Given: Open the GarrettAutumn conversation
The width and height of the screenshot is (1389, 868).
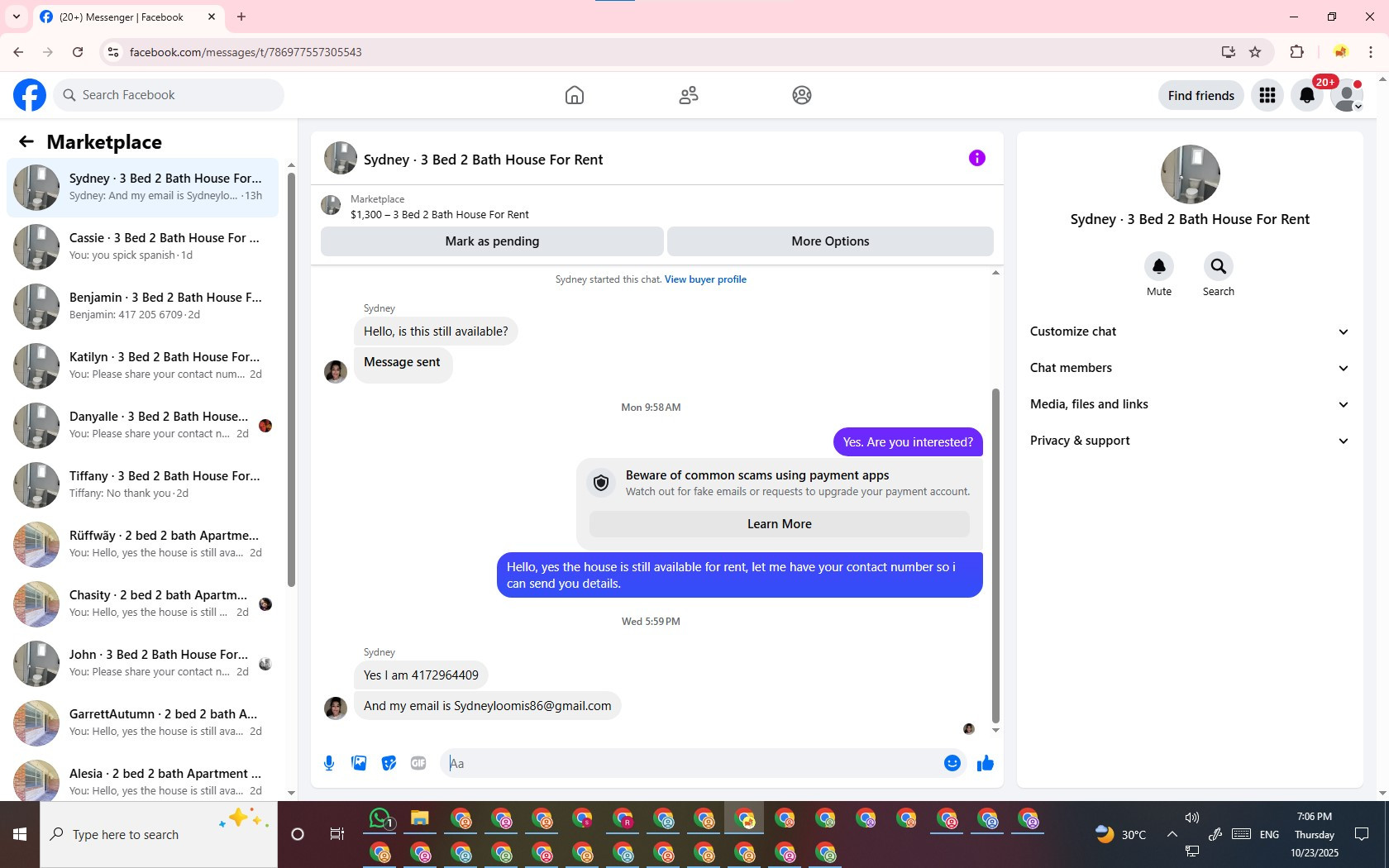Looking at the screenshot, I should pos(142,723).
